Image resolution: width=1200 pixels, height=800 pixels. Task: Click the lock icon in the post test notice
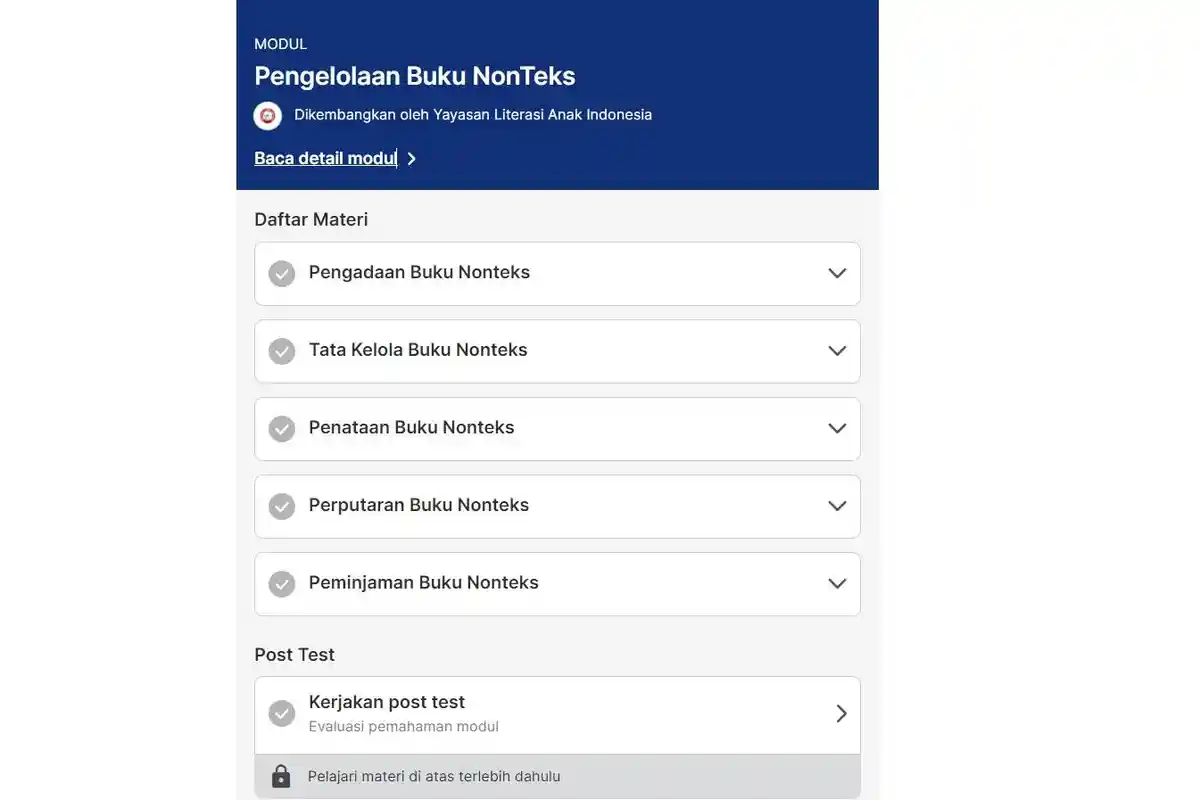coord(281,775)
